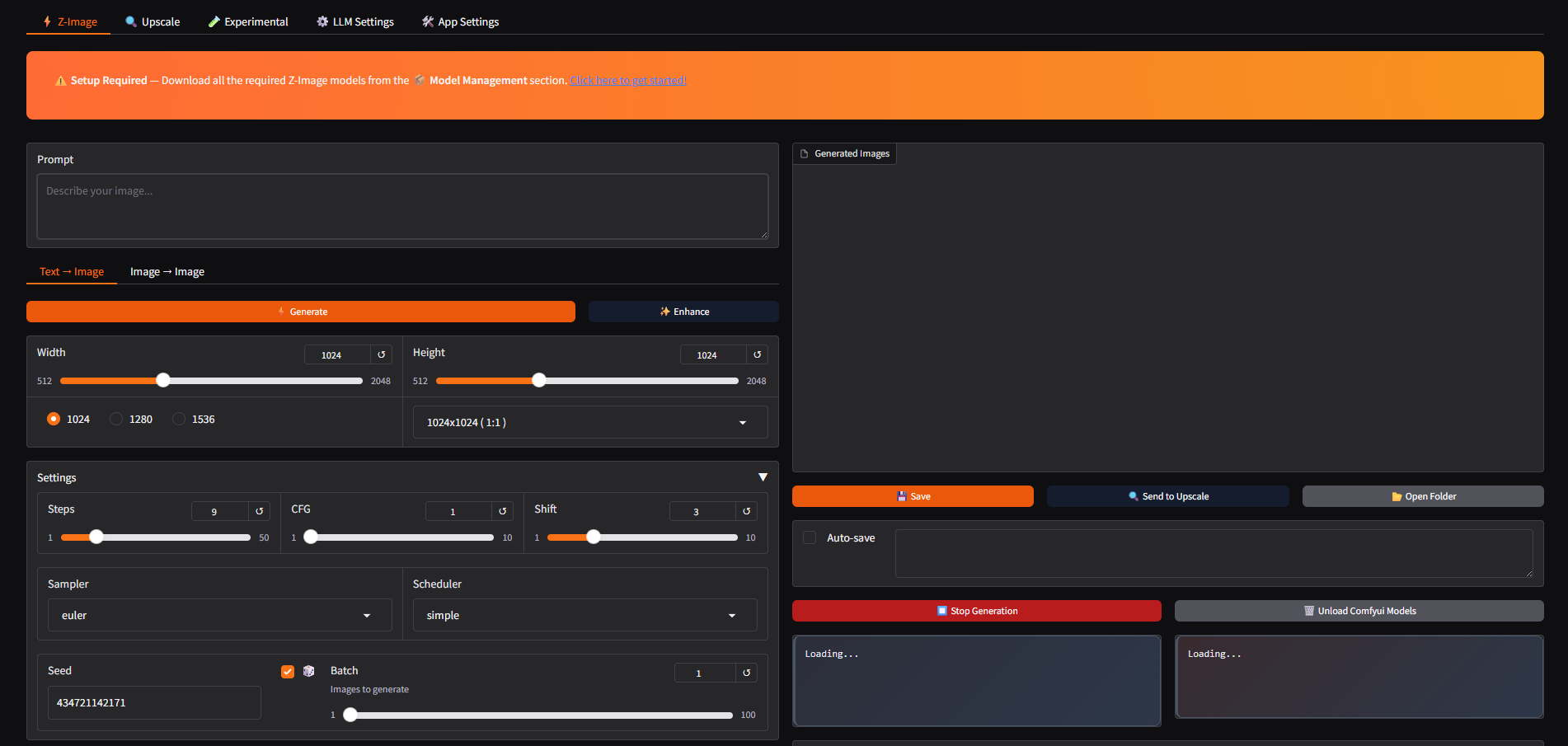
Task: Click inside the Prompt text area
Action: [x=402, y=206]
